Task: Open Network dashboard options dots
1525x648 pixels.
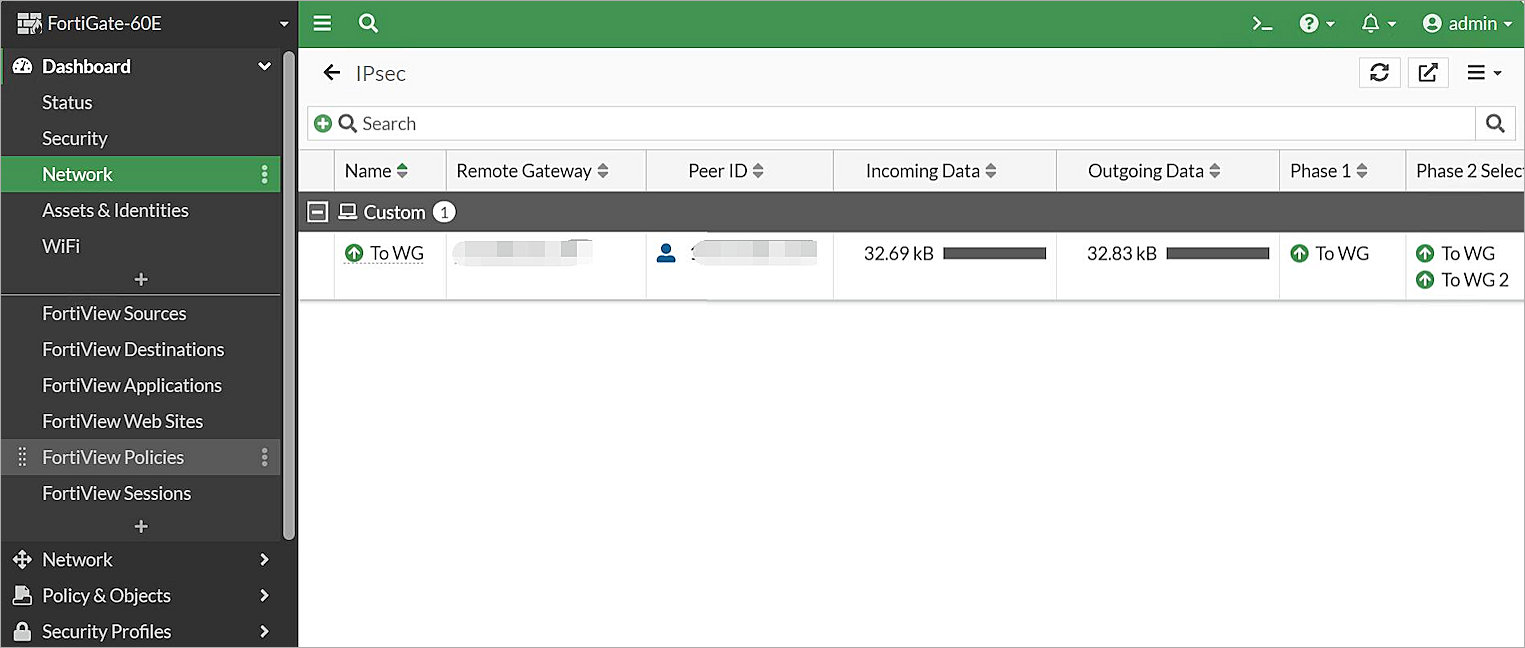Action: point(264,175)
